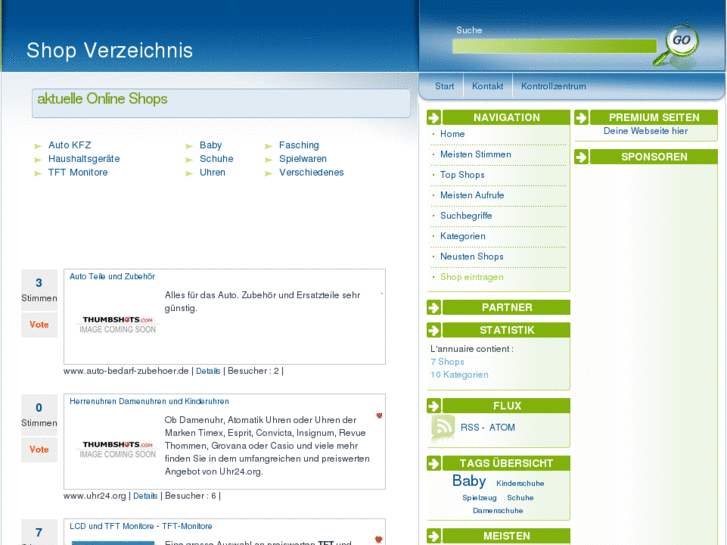Open Details for www.auto-bedarf-zubehoer.de
Viewport: 727px width, 545px height.
(x=208, y=371)
